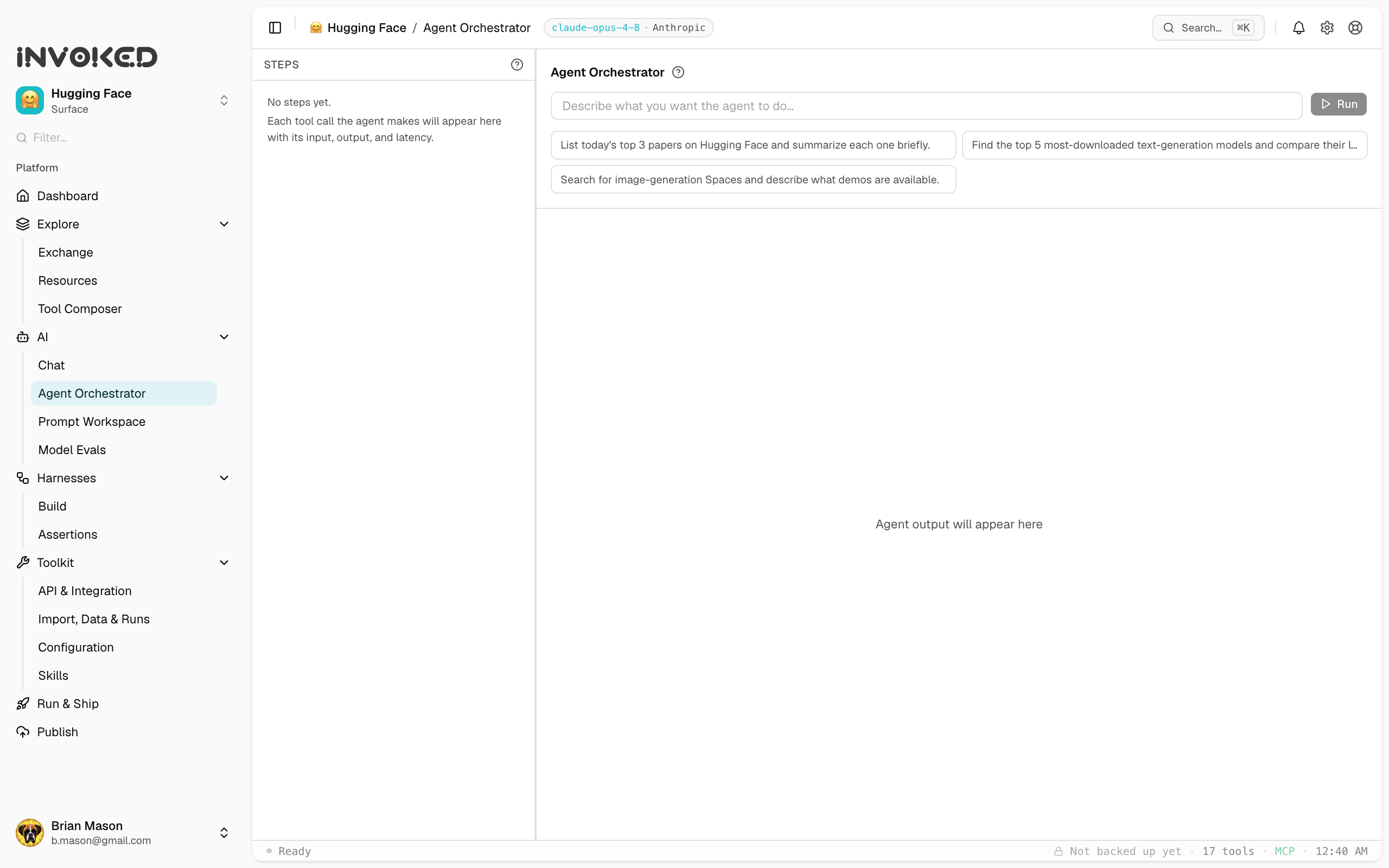Click the search magnifier icon in top bar
The height and width of the screenshot is (868, 1389).
pos(1169,28)
